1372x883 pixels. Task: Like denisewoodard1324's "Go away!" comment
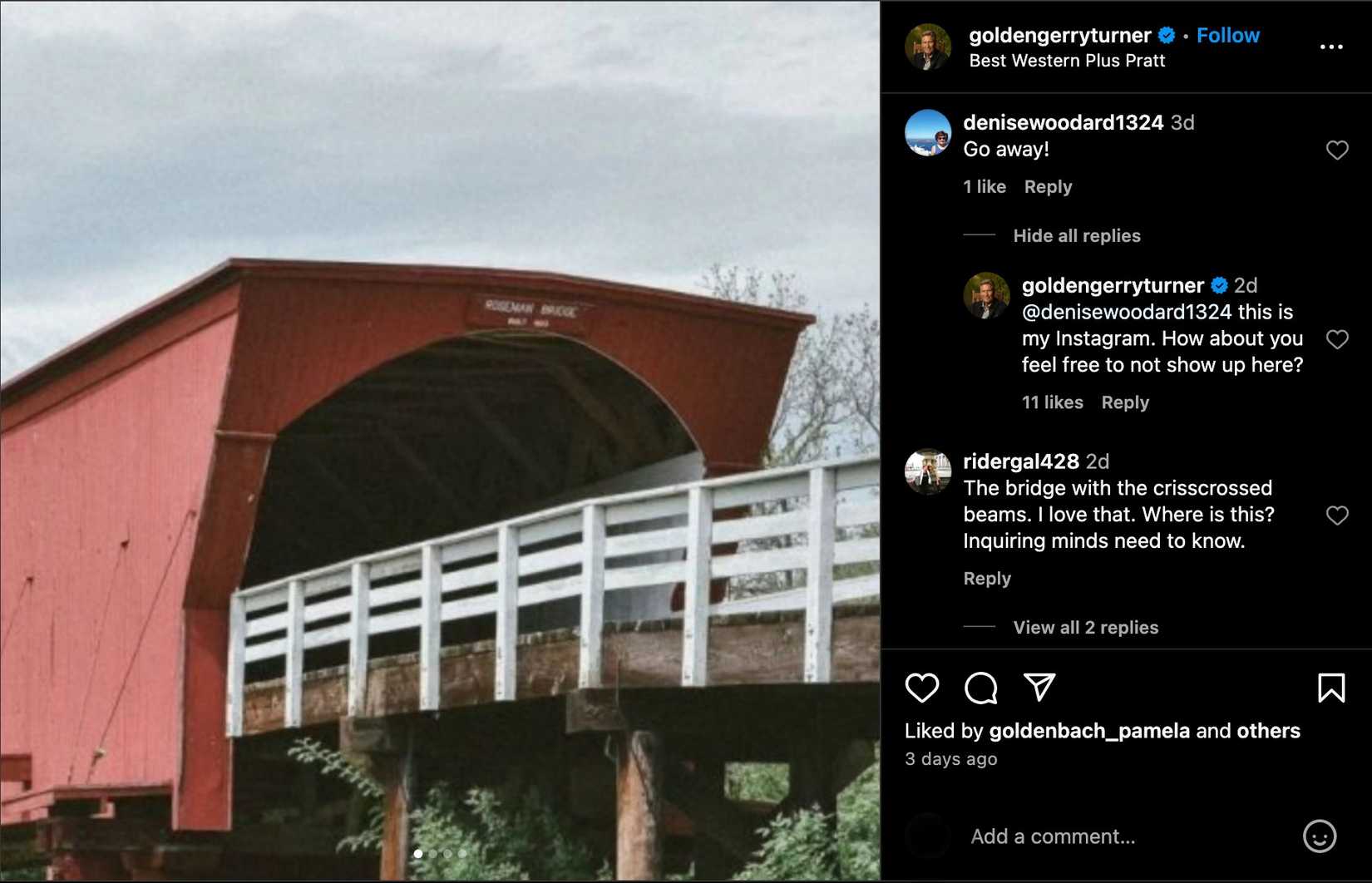coord(1337,150)
